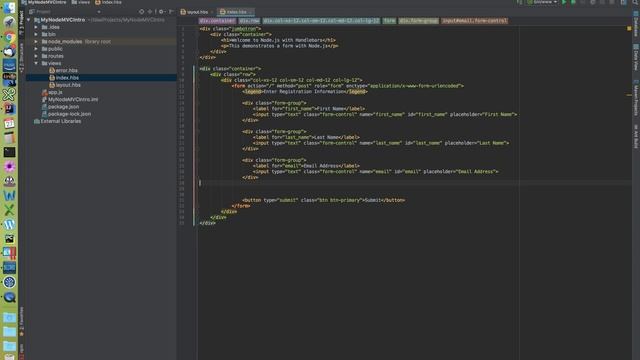This screenshot has height=360, width=640.
Task: Open the Terminal app in dock
Action: [9, 152]
